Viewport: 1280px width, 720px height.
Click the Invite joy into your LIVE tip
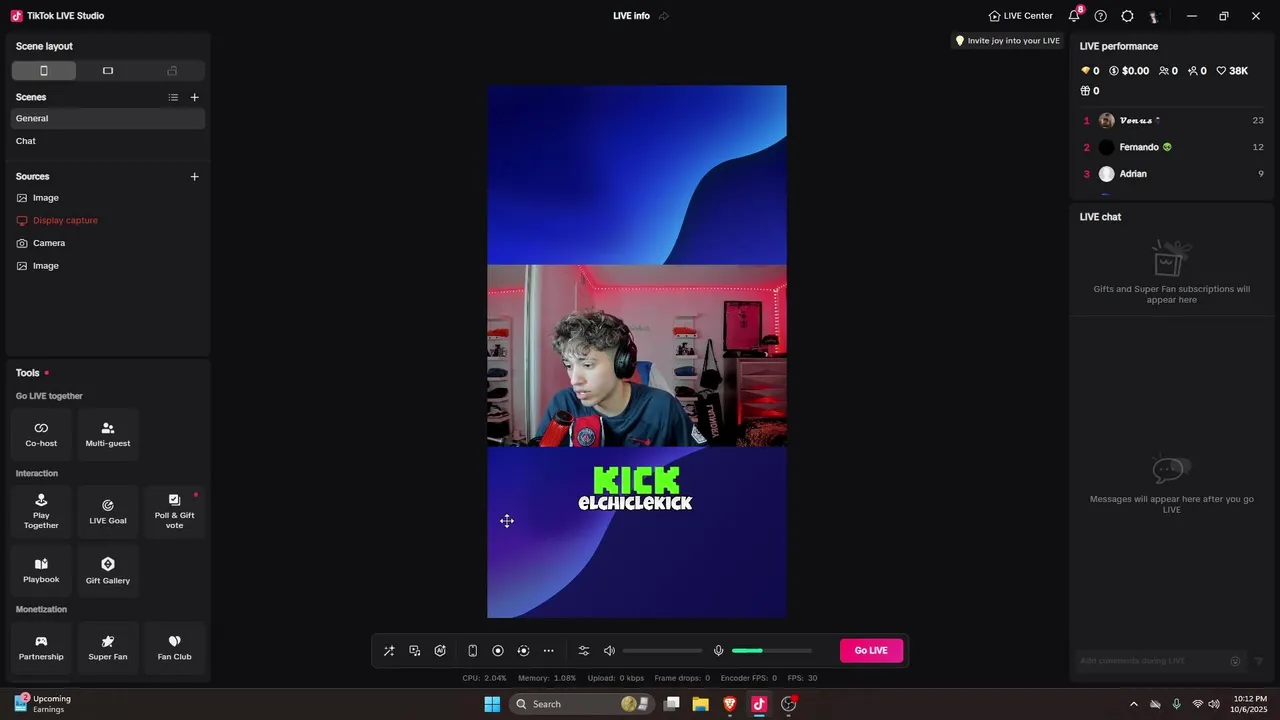click(1007, 41)
